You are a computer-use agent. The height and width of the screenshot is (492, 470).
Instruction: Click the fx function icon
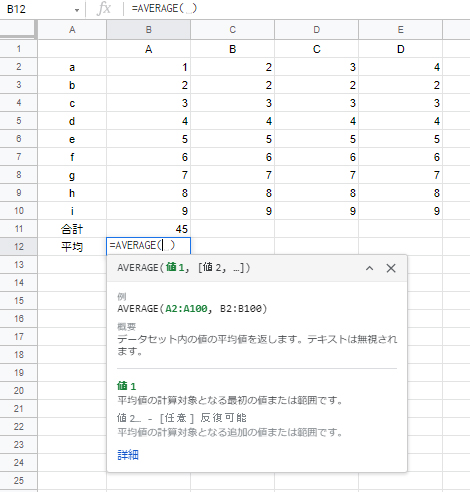tap(104, 9)
